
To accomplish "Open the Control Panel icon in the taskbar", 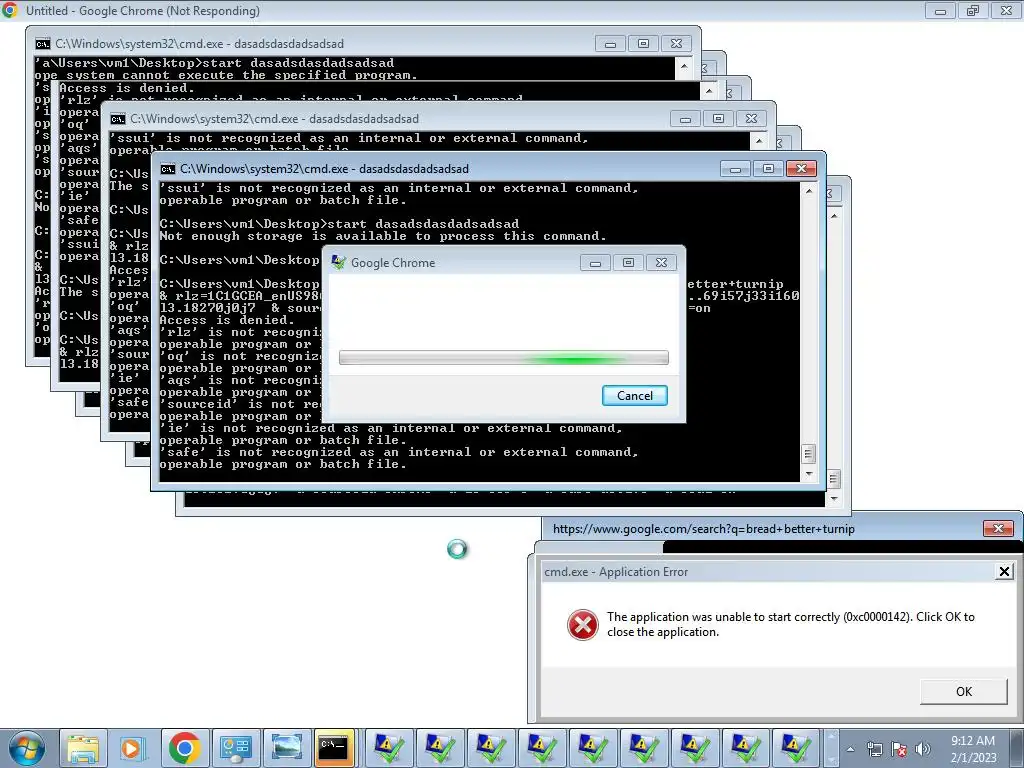I will coord(236,748).
